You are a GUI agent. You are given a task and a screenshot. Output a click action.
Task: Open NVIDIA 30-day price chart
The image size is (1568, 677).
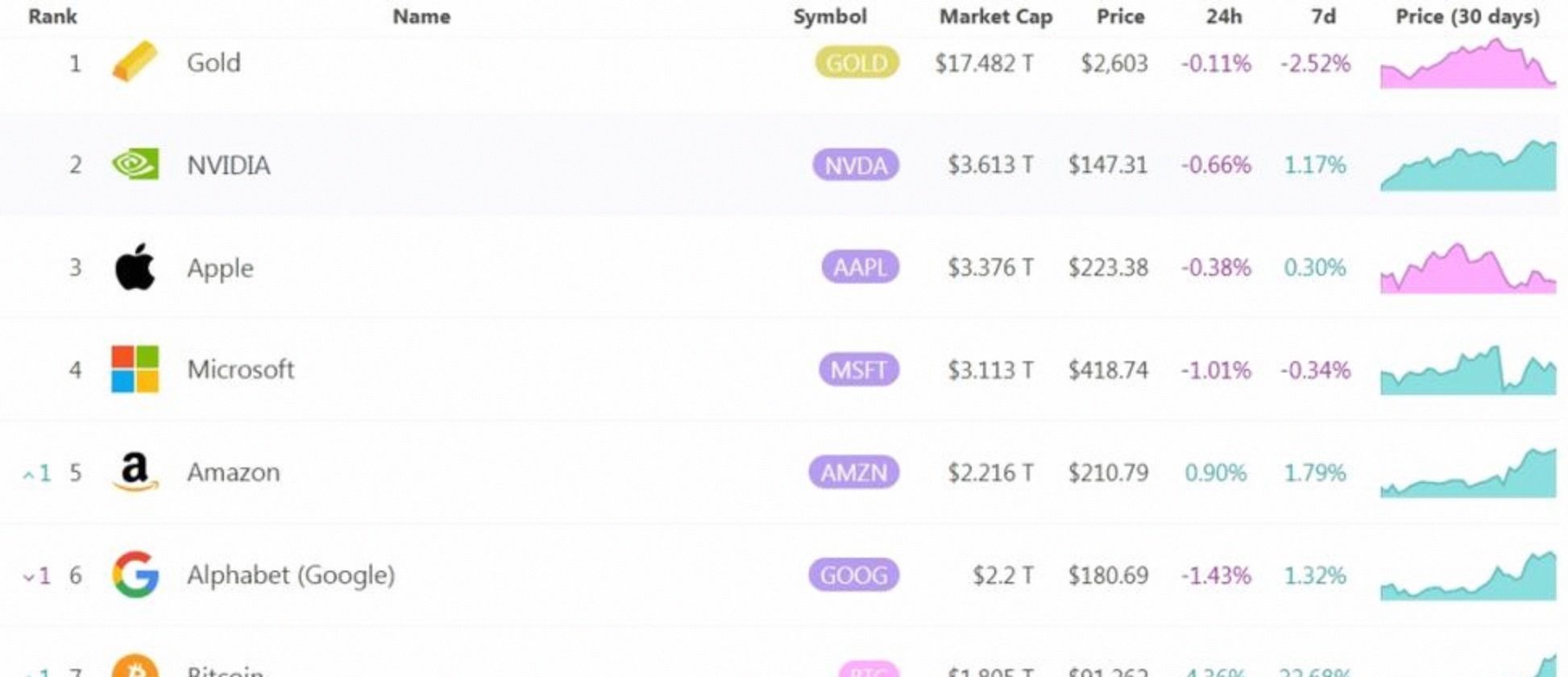pyautogui.click(x=1468, y=165)
